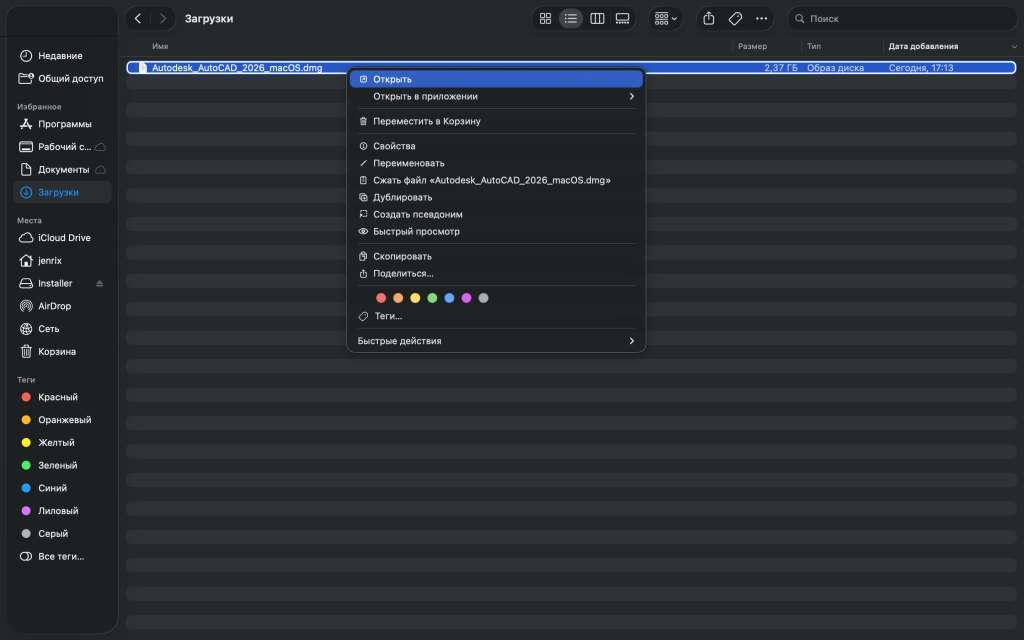Screen dimensions: 1024x640
Task: Go forward with the right chevron button
Action: [163, 18]
